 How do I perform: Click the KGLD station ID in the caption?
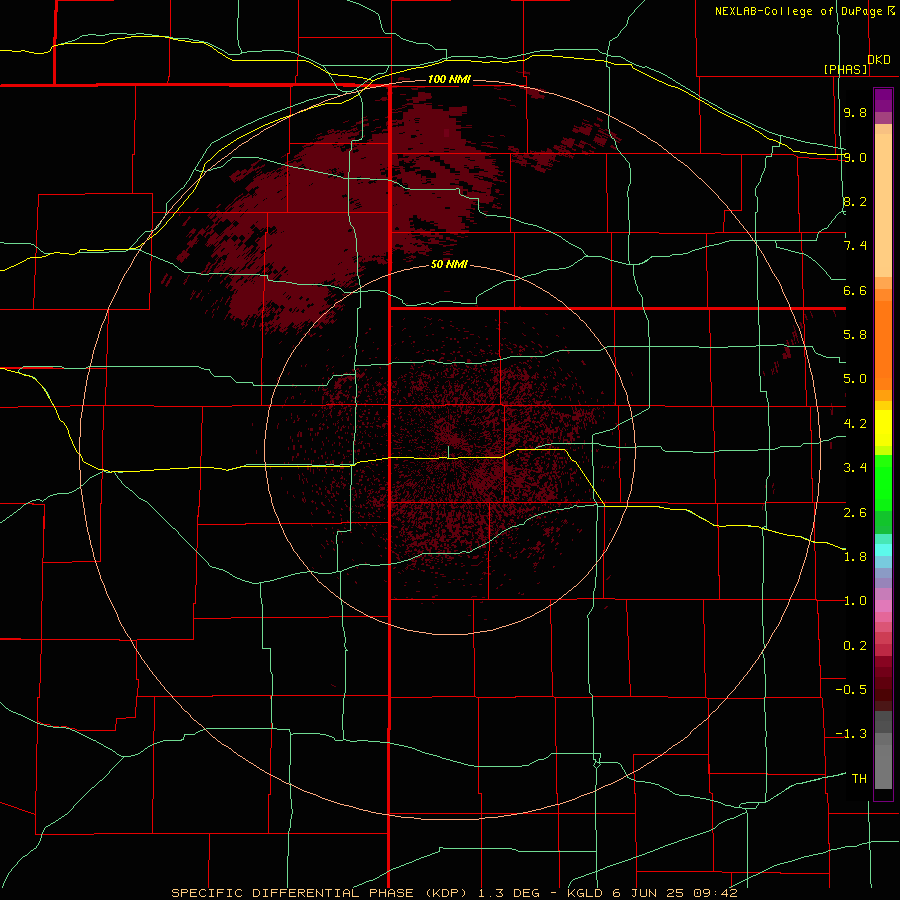pos(585,893)
